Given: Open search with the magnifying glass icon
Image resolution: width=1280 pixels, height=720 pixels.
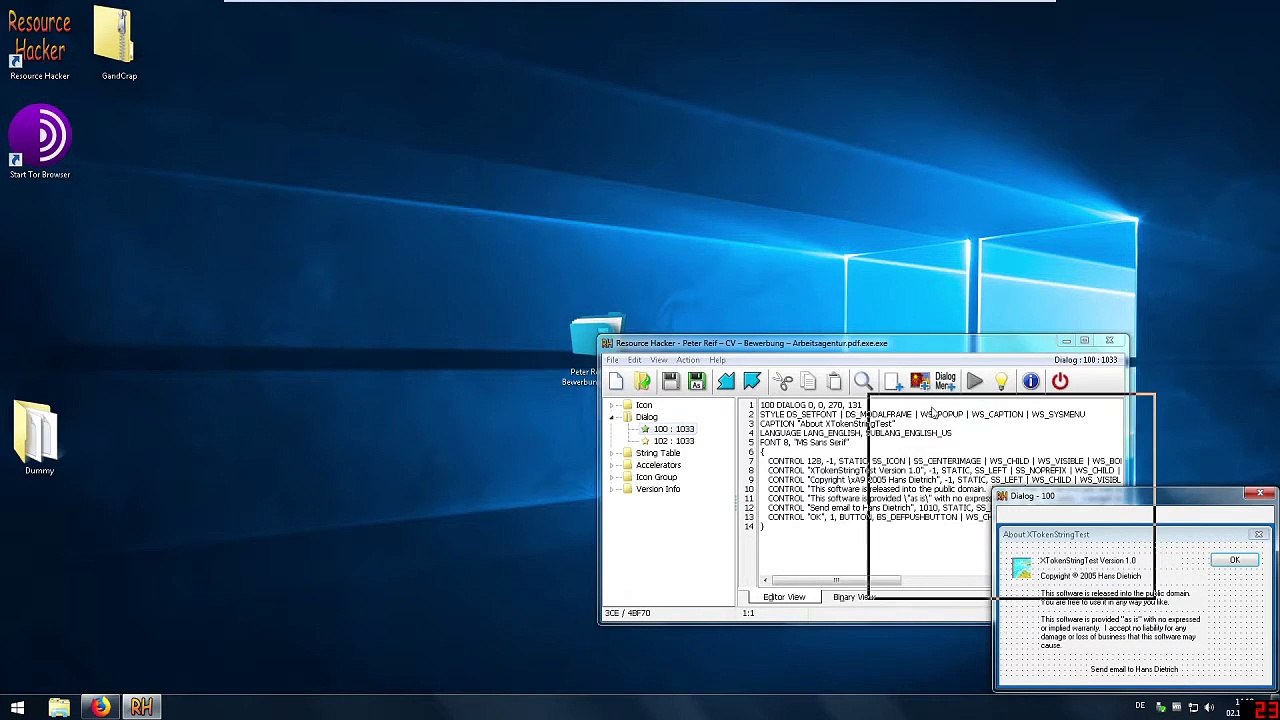Looking at the screenshot, I should point(863,381).
